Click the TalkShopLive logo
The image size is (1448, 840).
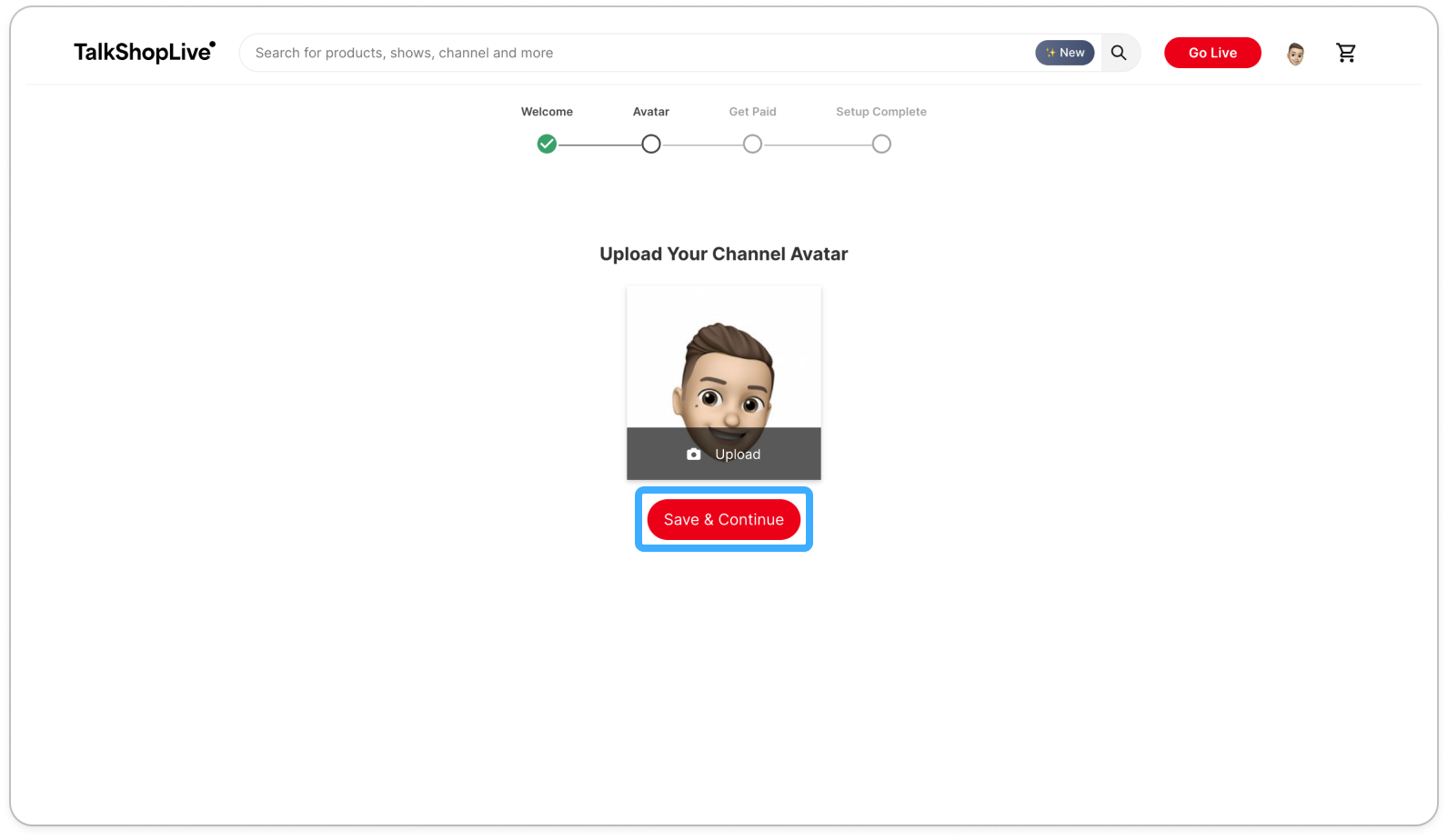(x=145, y=52)
